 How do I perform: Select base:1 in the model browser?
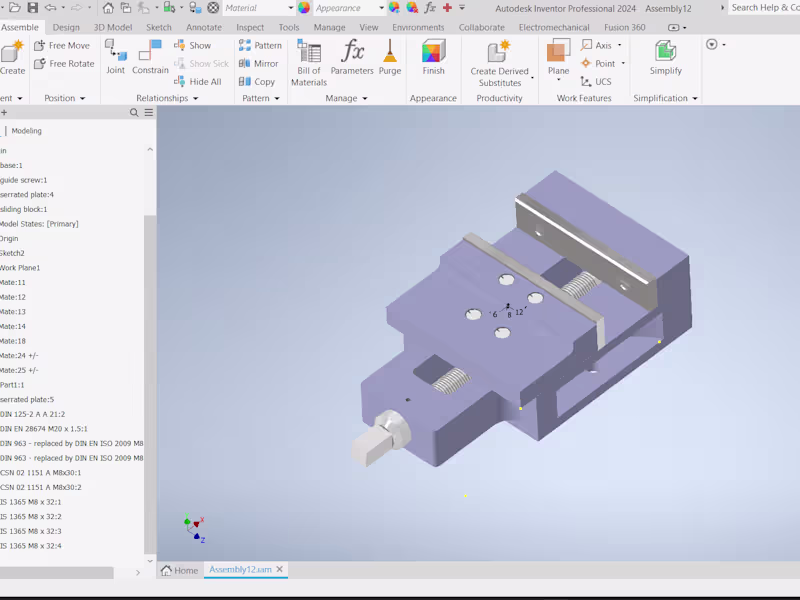coord(11,165)
